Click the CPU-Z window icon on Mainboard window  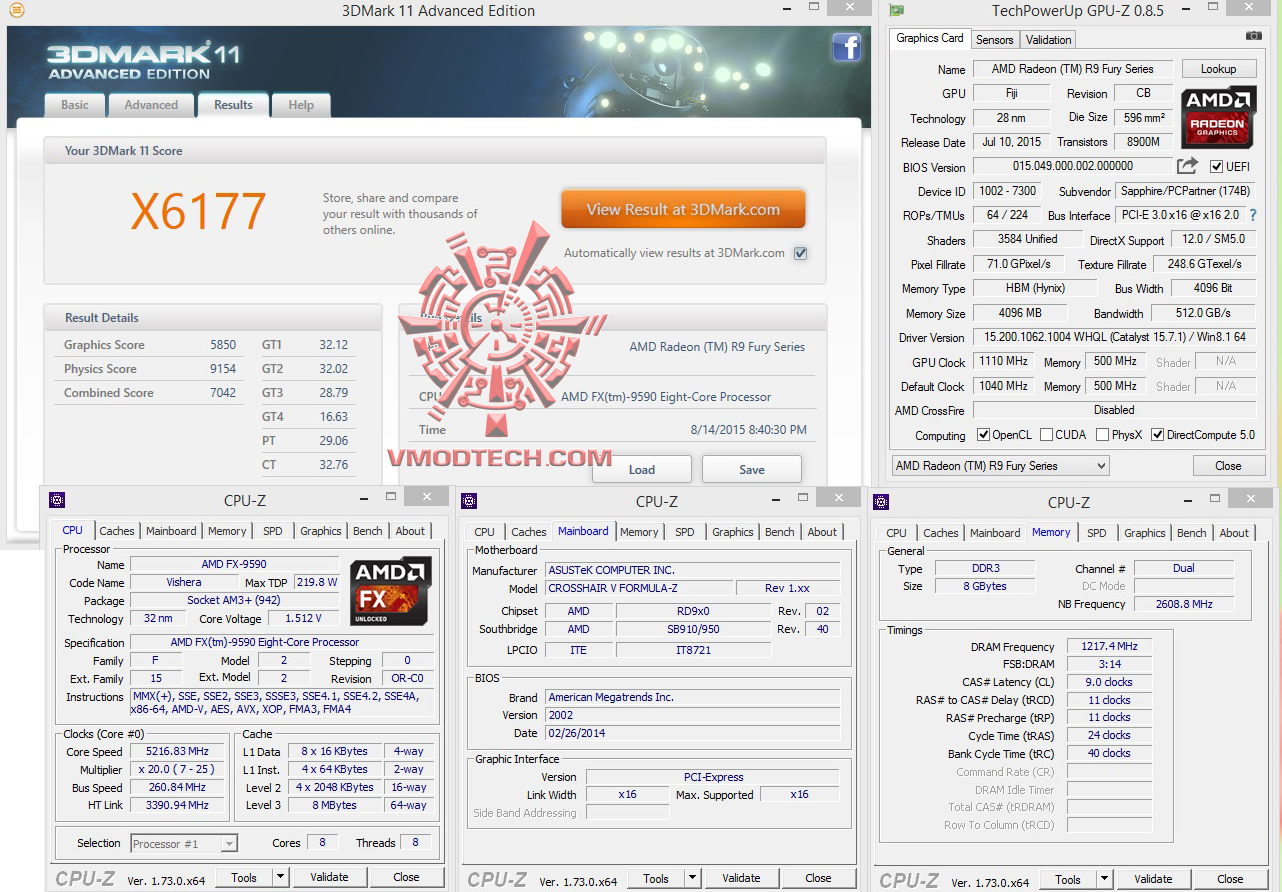pos(471,498)
